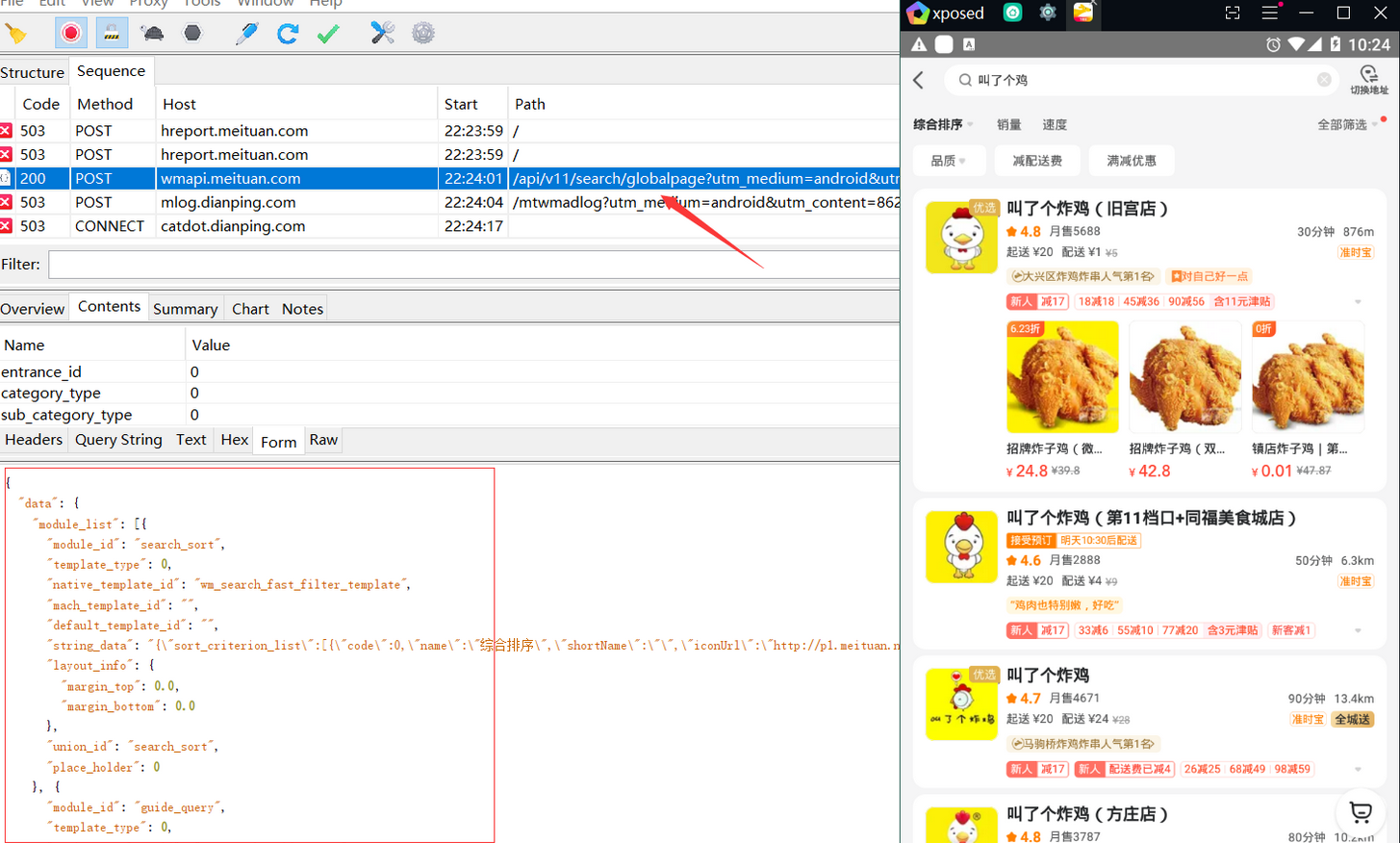Image resolution: width=1400 pixels, height=843 pixels.
Task: Toggle throttling with the turtle icon
Action: 152,34
